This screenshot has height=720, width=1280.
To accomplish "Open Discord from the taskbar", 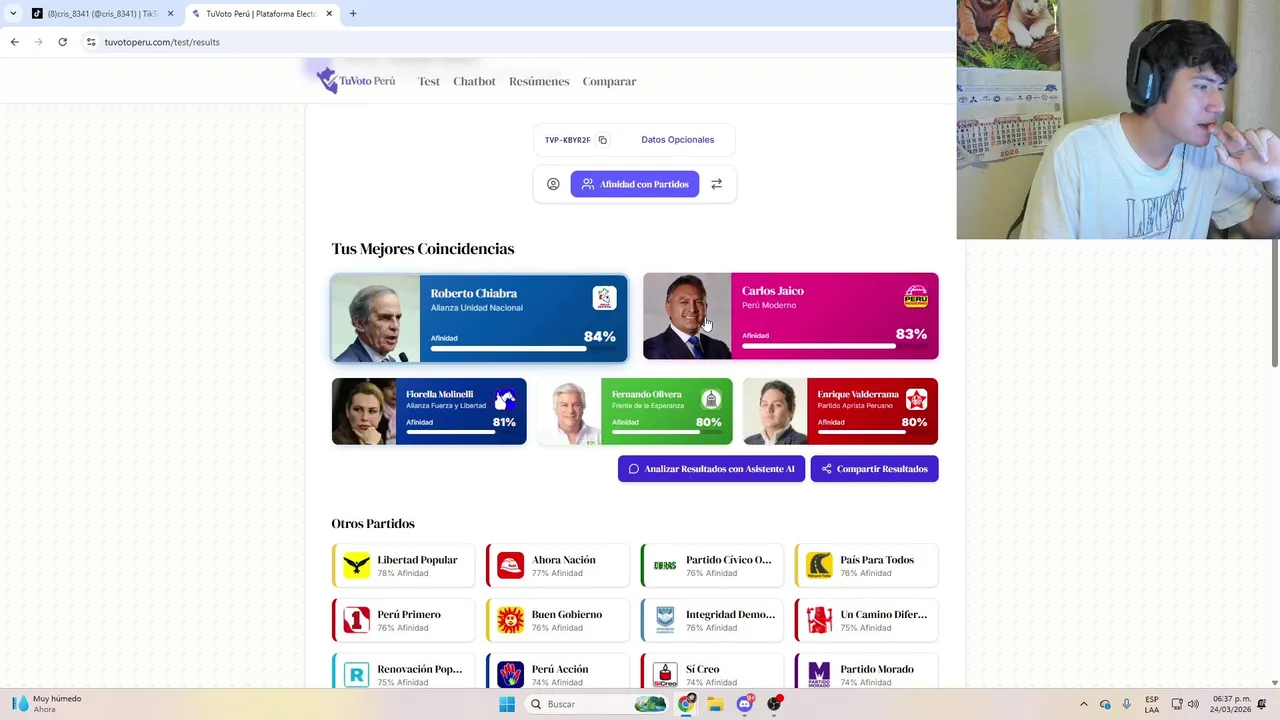I will (x=745, y=704).
